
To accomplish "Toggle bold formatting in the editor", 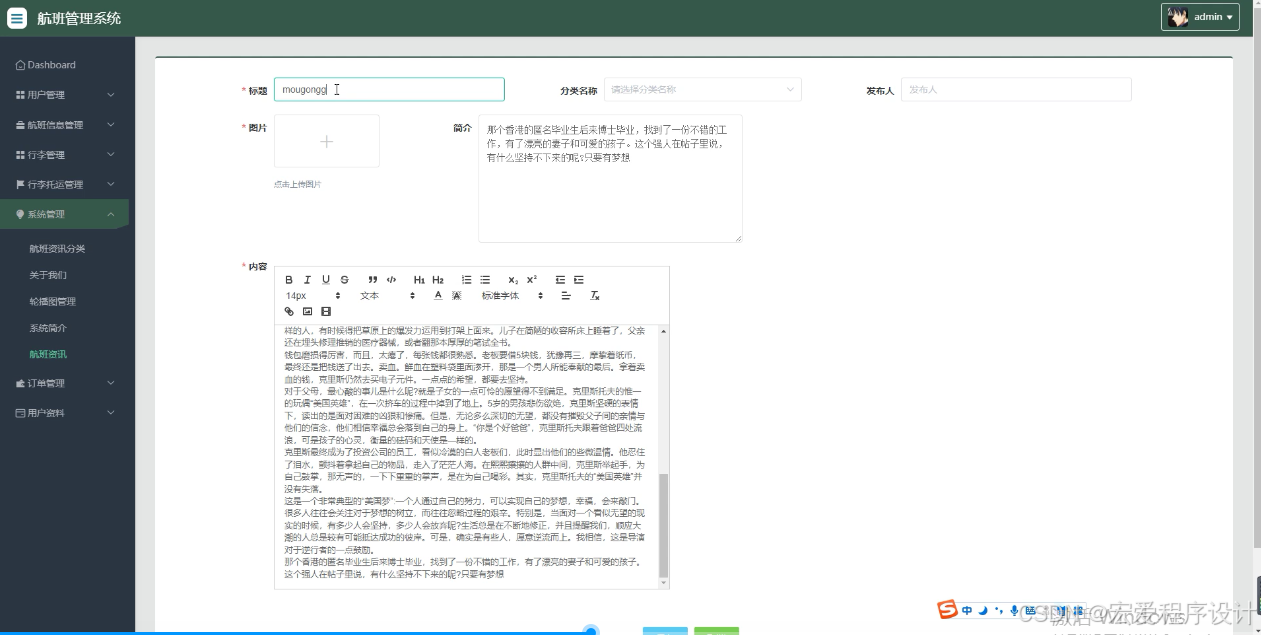I will pos(289,280).
